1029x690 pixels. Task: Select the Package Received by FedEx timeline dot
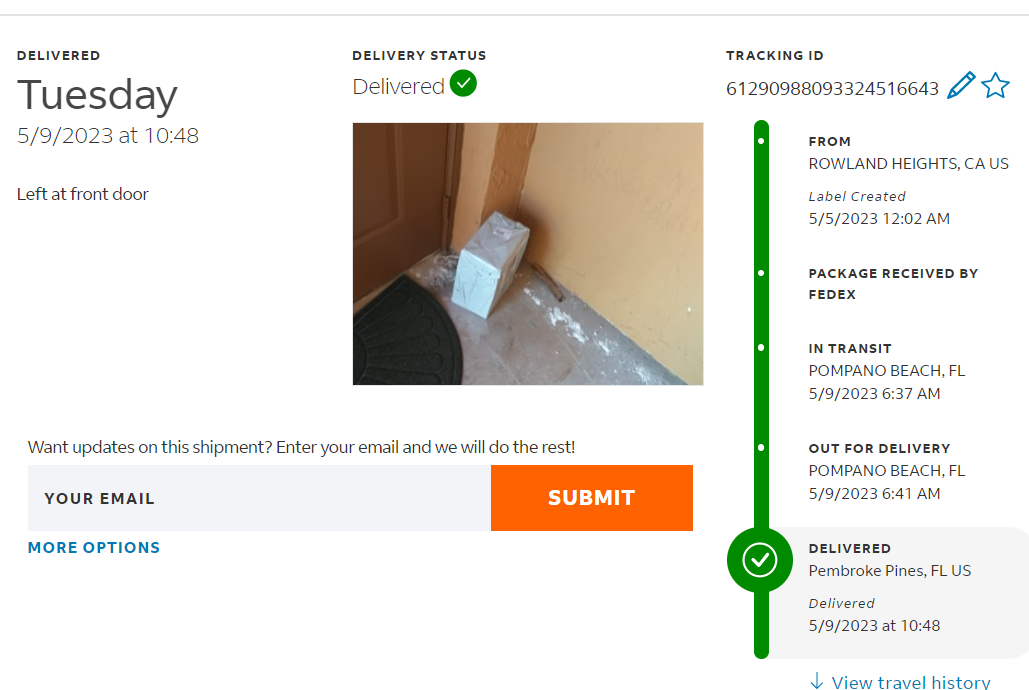tap(761, 273)
